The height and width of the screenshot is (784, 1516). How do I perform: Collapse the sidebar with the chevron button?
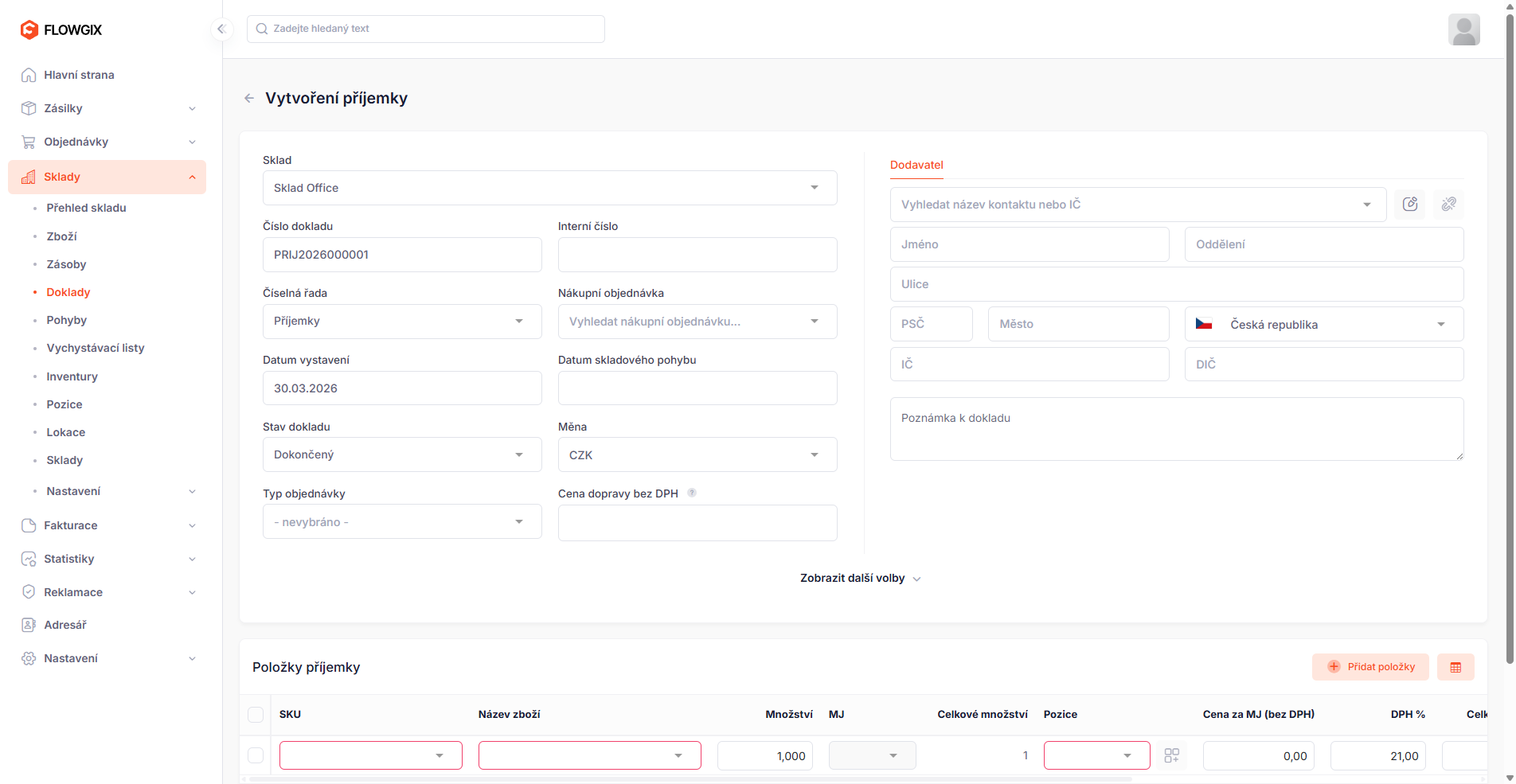coord(221,29)
